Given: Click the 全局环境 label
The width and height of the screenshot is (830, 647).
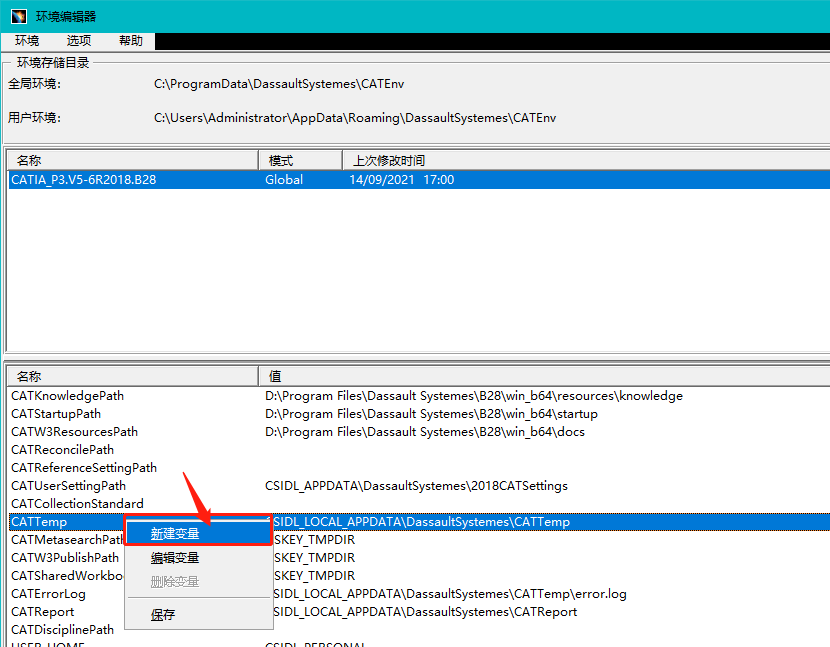Looking at the screenshot, I should click(34, 84).
